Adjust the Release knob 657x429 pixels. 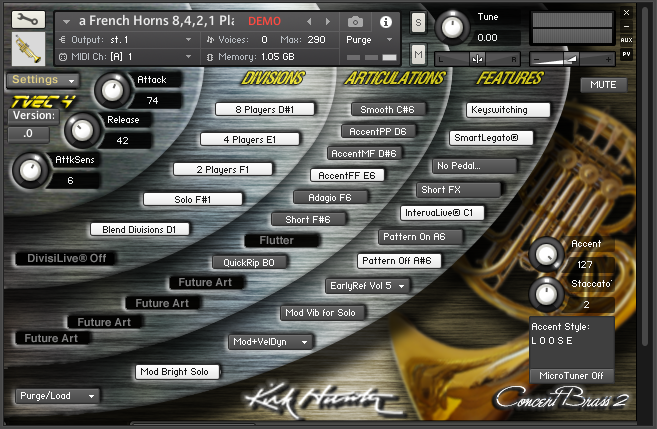tap(82, 130)
